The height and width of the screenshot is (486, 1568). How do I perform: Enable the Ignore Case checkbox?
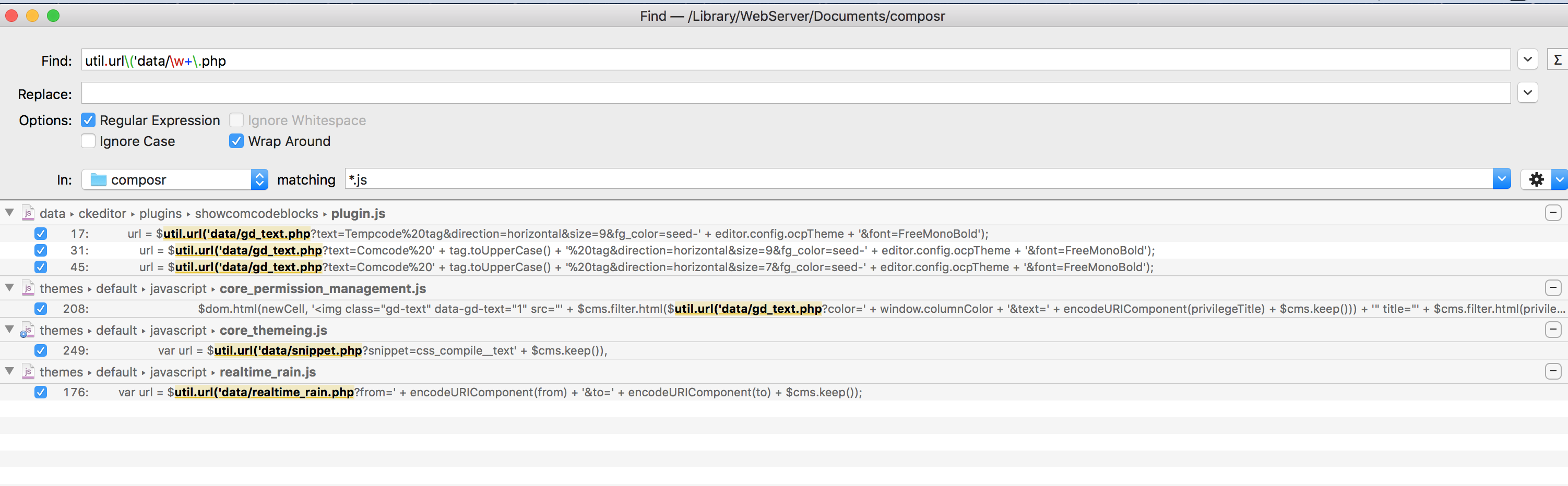(x=88, y=141)
